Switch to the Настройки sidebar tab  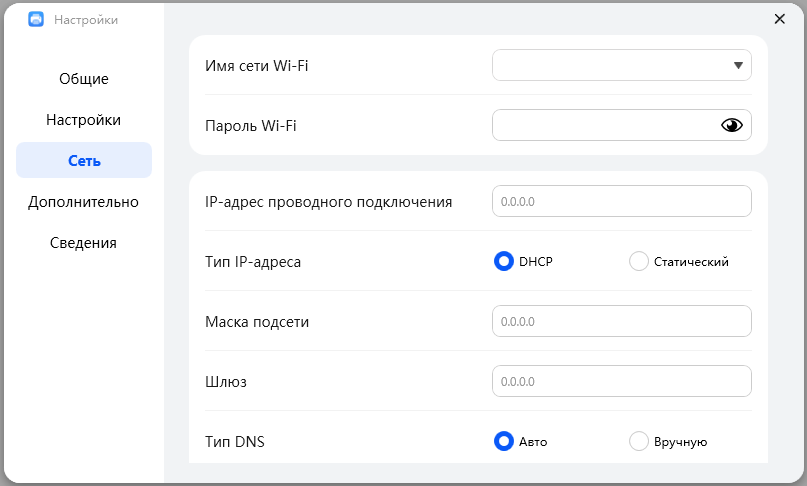(x=84, y=120)
